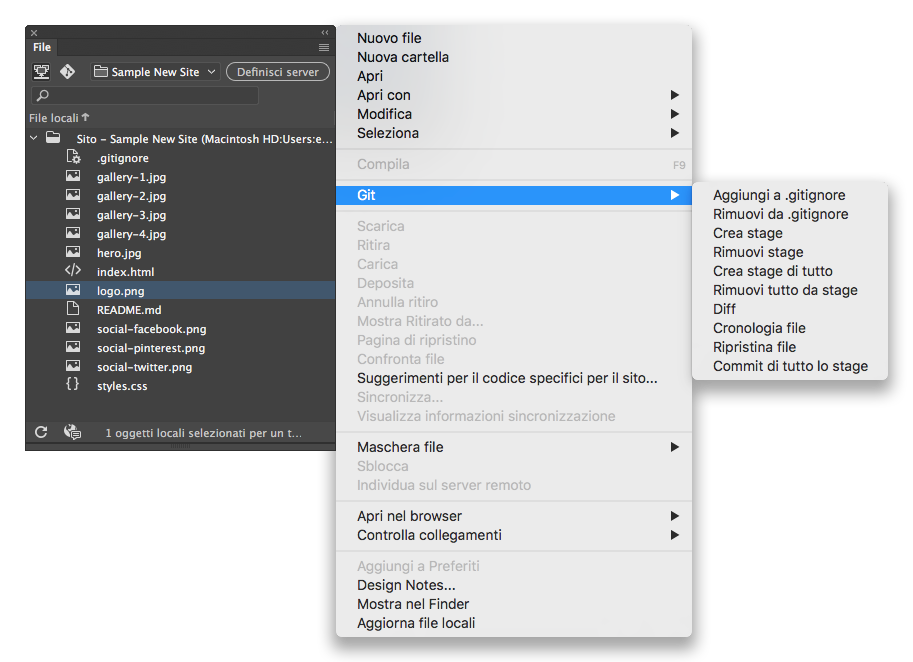Select hero.jpg in the file list
This screenshot has height=662, width=913.
(x=119, y=253)
